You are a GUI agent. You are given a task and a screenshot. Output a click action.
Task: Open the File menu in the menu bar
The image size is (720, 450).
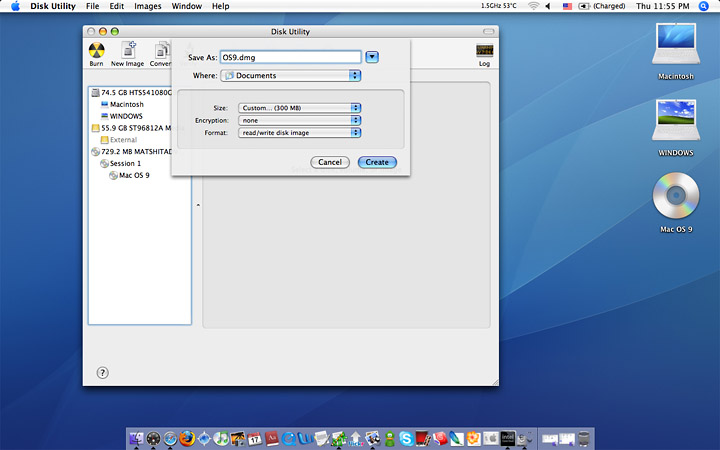click(92, 6)
